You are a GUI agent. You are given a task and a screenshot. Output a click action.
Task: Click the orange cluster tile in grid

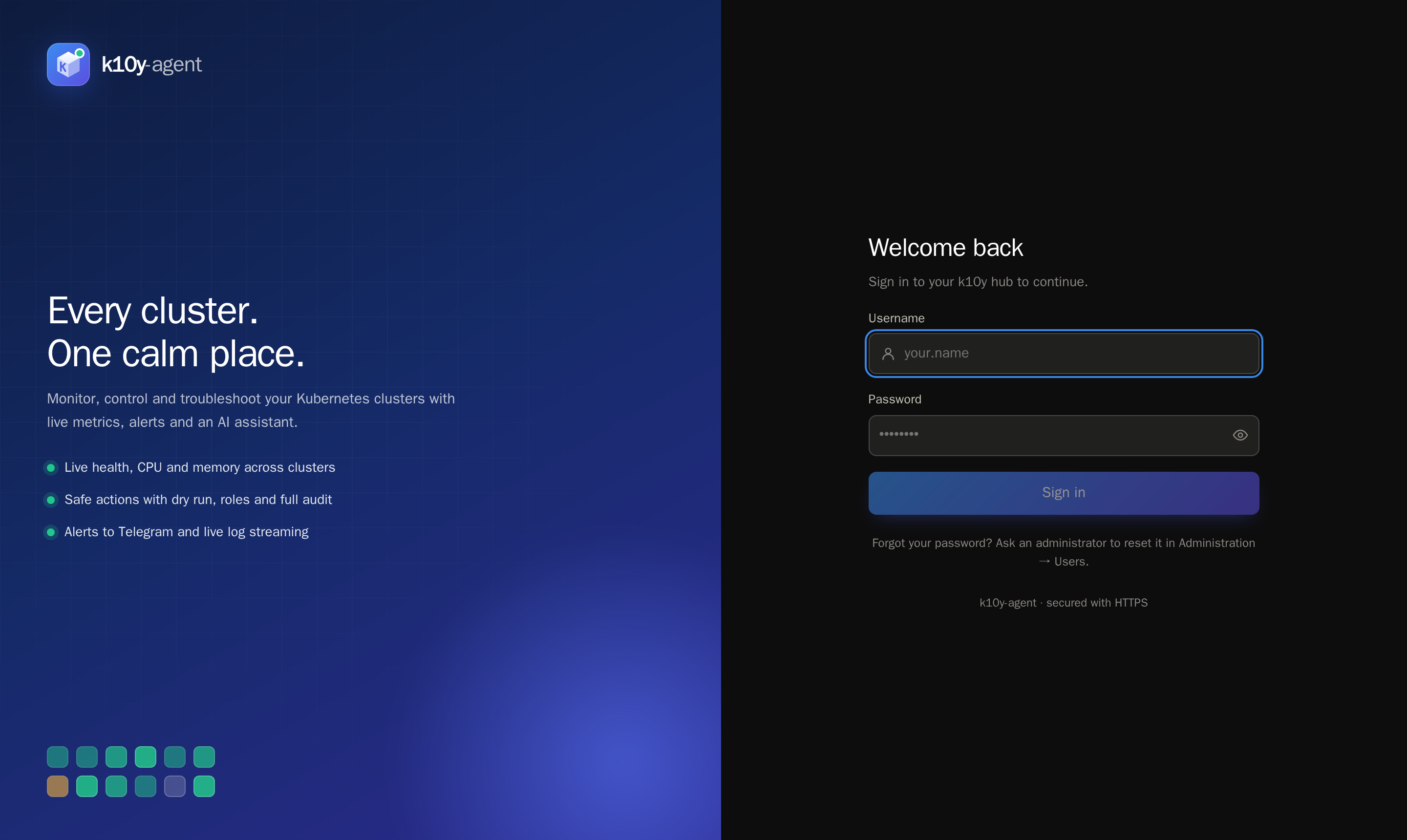(x=58, y=786)
